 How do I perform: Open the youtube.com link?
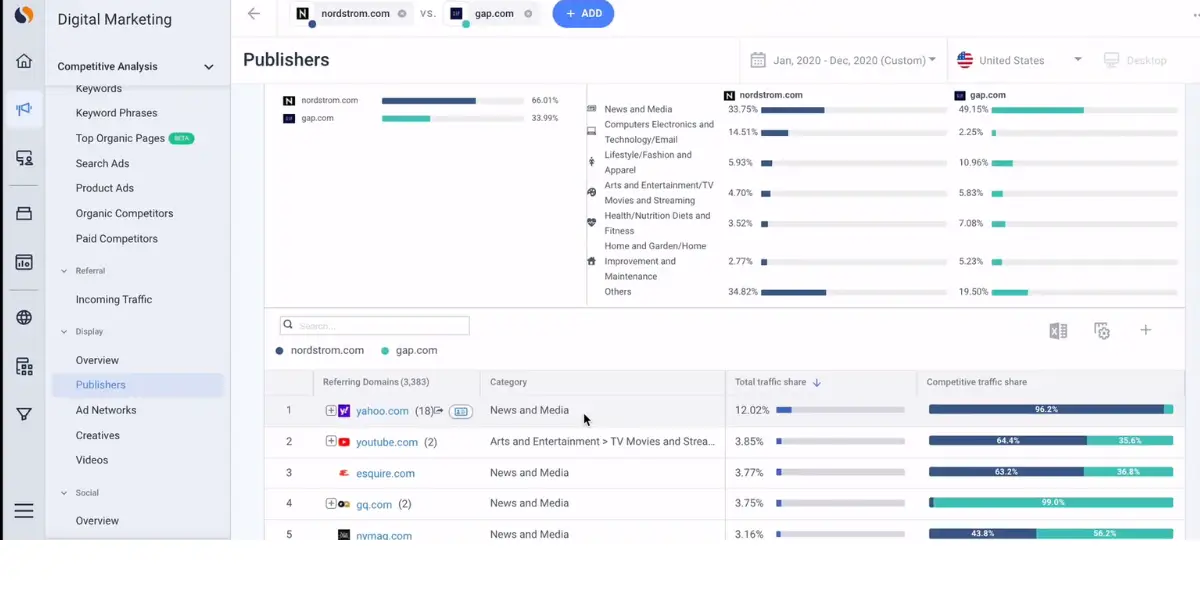(x=387, y=442)
